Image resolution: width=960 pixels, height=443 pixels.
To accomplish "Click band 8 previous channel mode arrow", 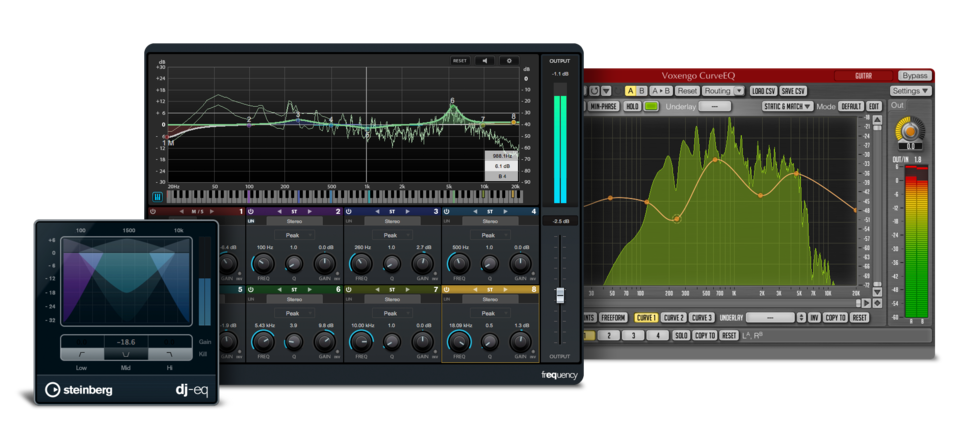I will 475,289.
